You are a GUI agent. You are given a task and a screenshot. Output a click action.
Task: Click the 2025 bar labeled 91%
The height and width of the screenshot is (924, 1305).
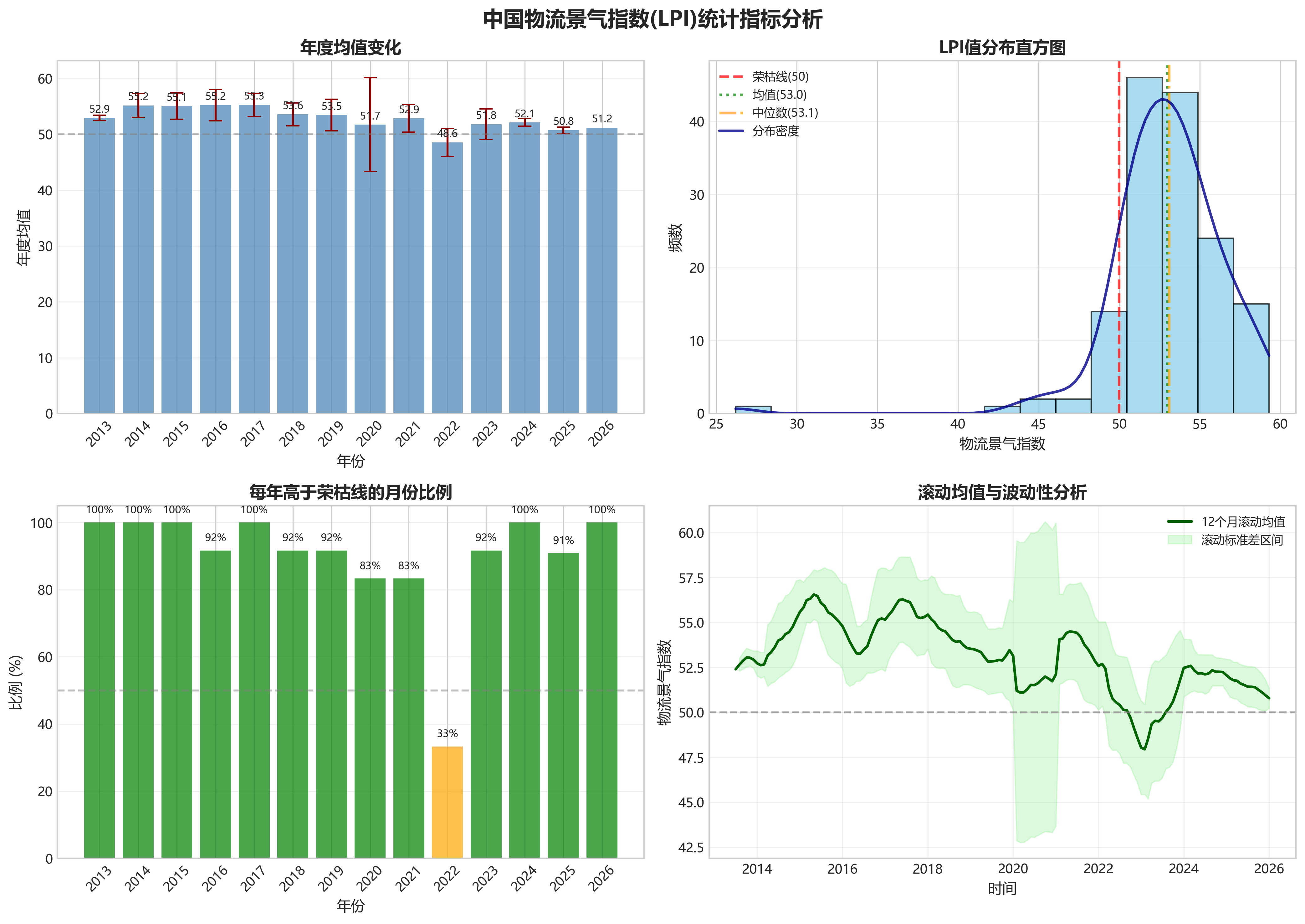pyautogui.click(x=563, y=706)
